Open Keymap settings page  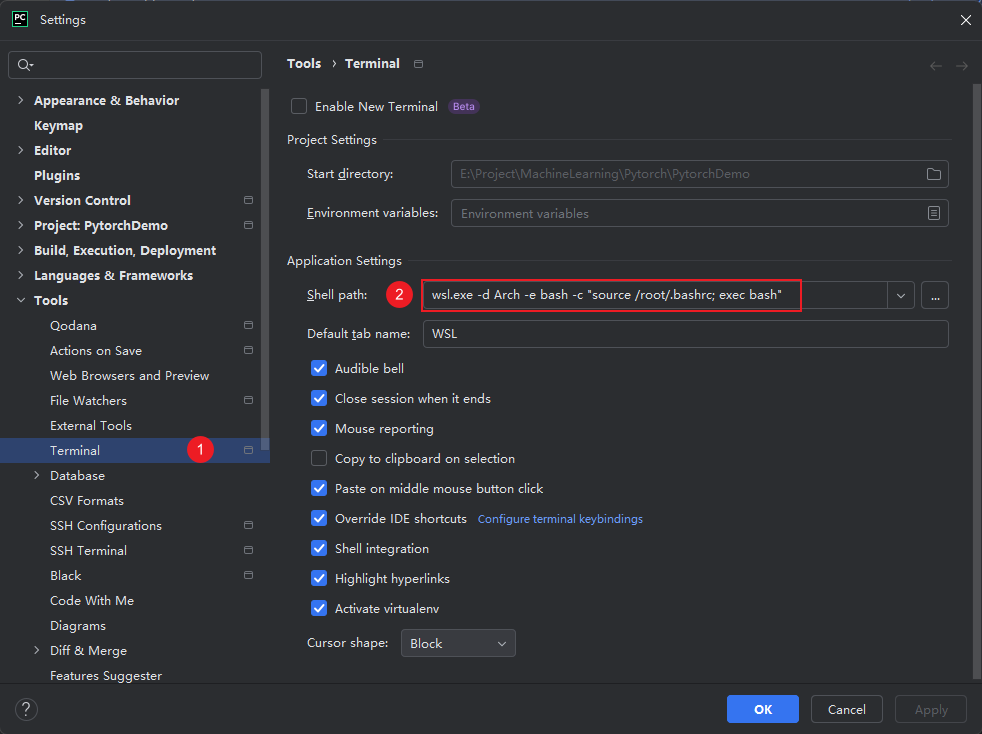[58, 125]
